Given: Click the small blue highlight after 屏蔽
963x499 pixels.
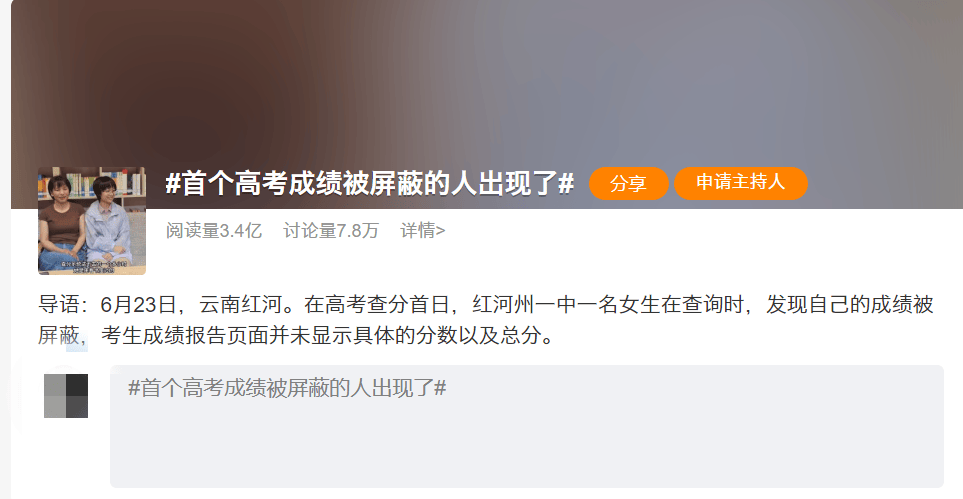Looking at the screenshot, I should [x=77, y=344].
